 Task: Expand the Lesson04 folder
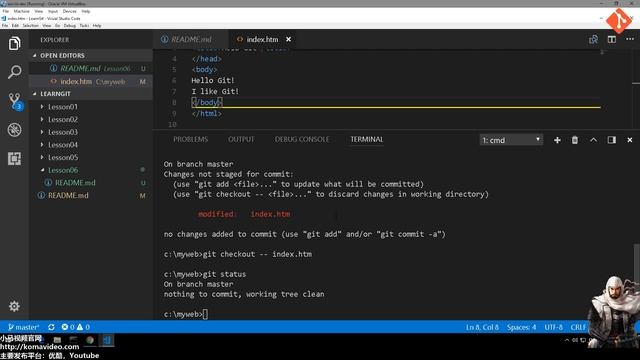[x=42, y=144]
